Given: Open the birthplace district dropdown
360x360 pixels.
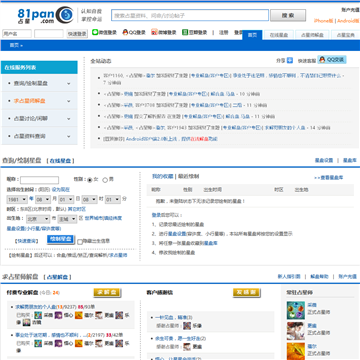Looking at the screenshot, I should coord(67,219).
